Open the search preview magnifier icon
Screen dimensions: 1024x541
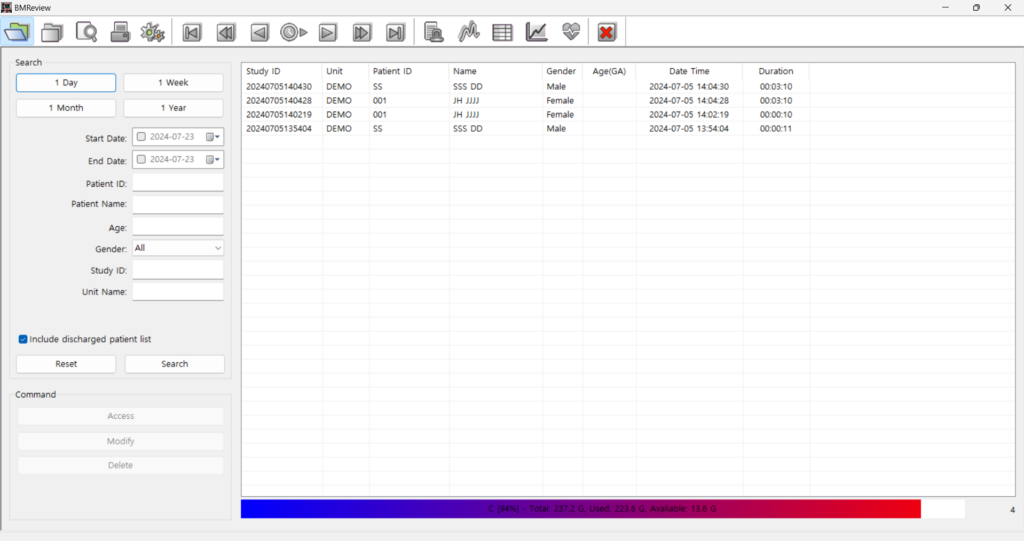[86, 31]
